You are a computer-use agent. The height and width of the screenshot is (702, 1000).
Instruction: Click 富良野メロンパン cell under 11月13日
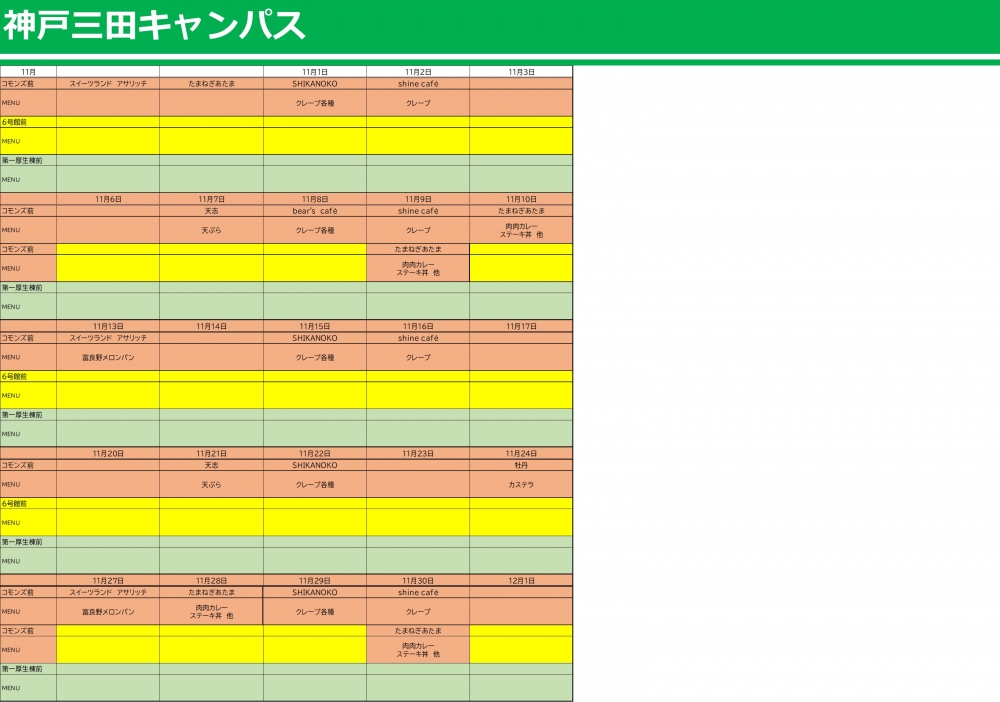point(108,357)
